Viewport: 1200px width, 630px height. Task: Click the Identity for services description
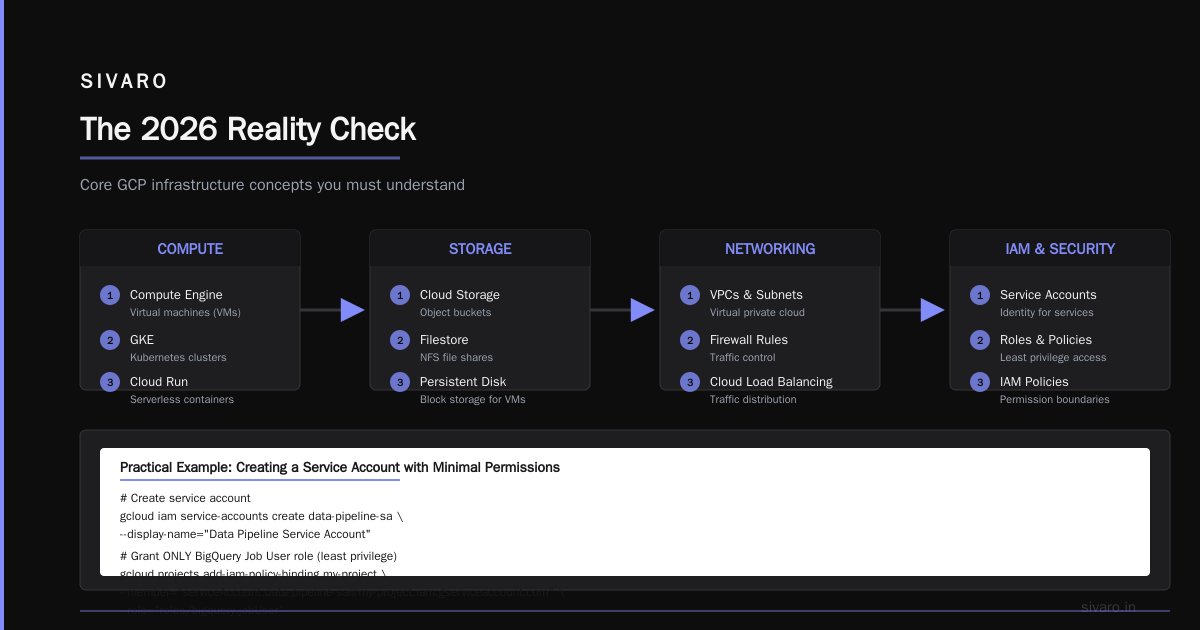[x=1047, y=312]
